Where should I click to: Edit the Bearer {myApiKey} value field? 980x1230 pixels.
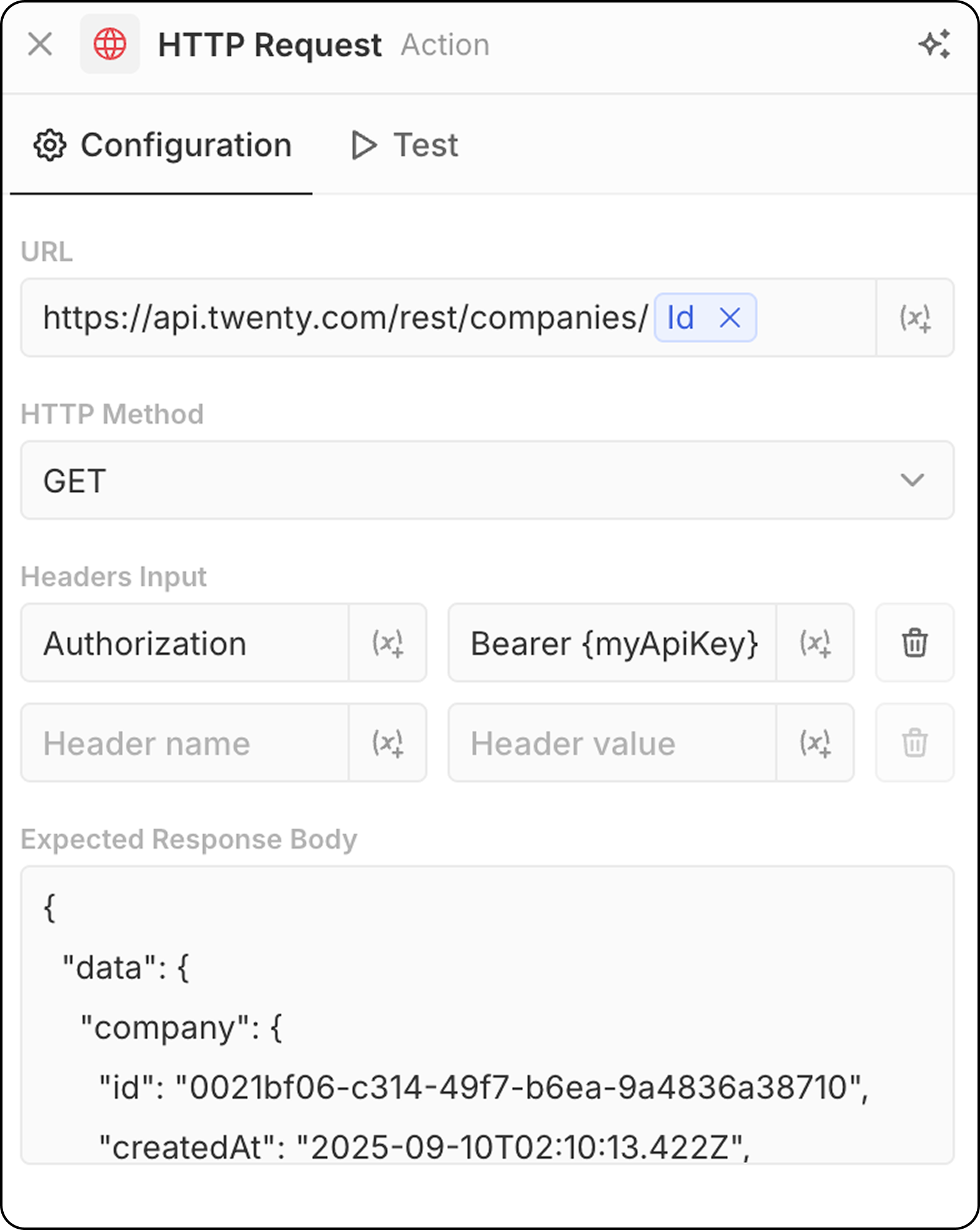click(x=612, y=642)
